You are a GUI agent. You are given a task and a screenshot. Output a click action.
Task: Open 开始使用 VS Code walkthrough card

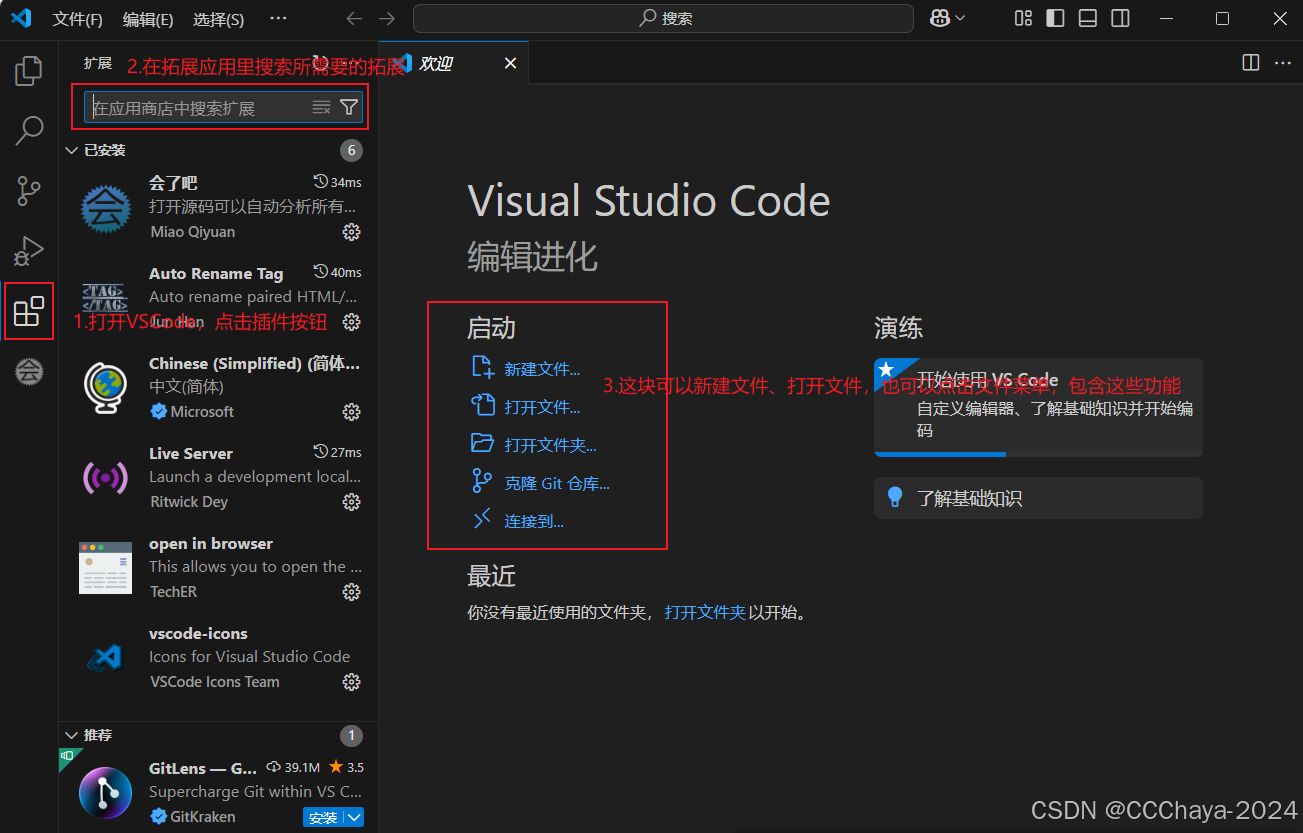tap(1038, 407)
